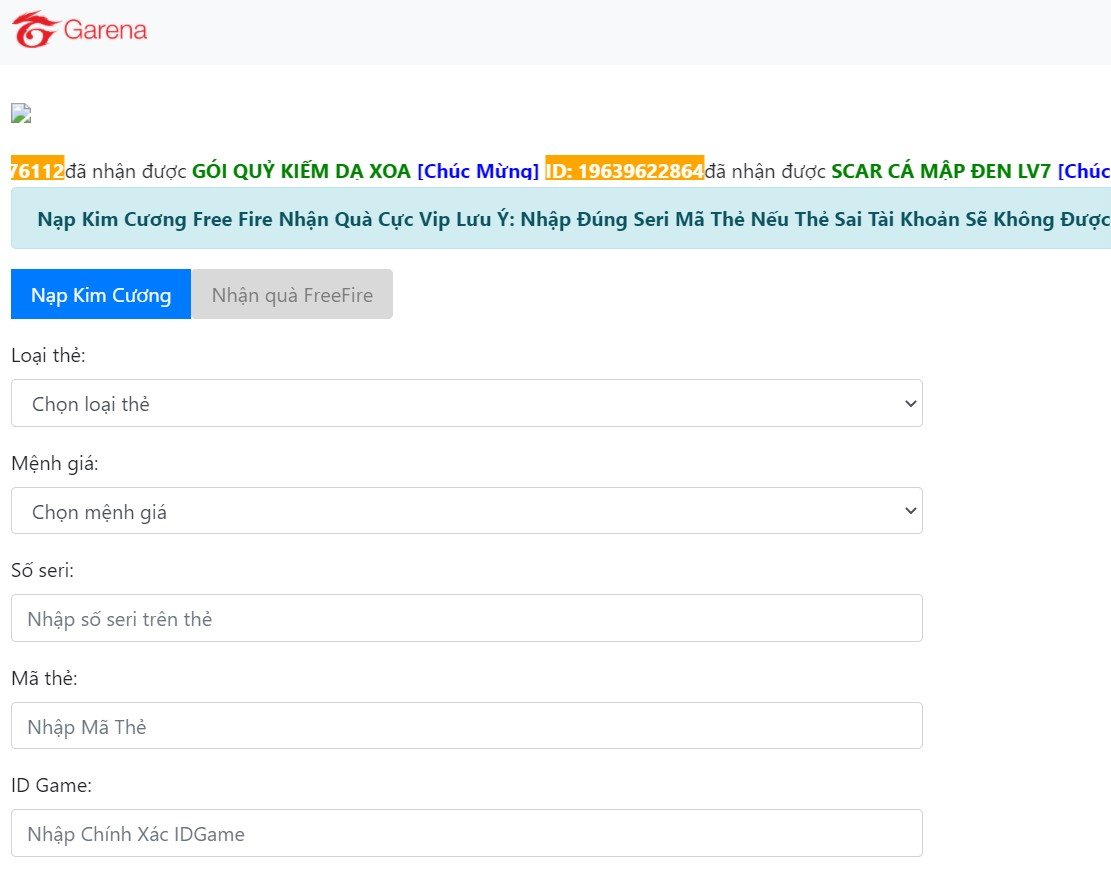This screenshot has height=872, width=1111.
Task: Click the GÓI QUỶ KIẾM DẠ XOA text
Action: 301,171
